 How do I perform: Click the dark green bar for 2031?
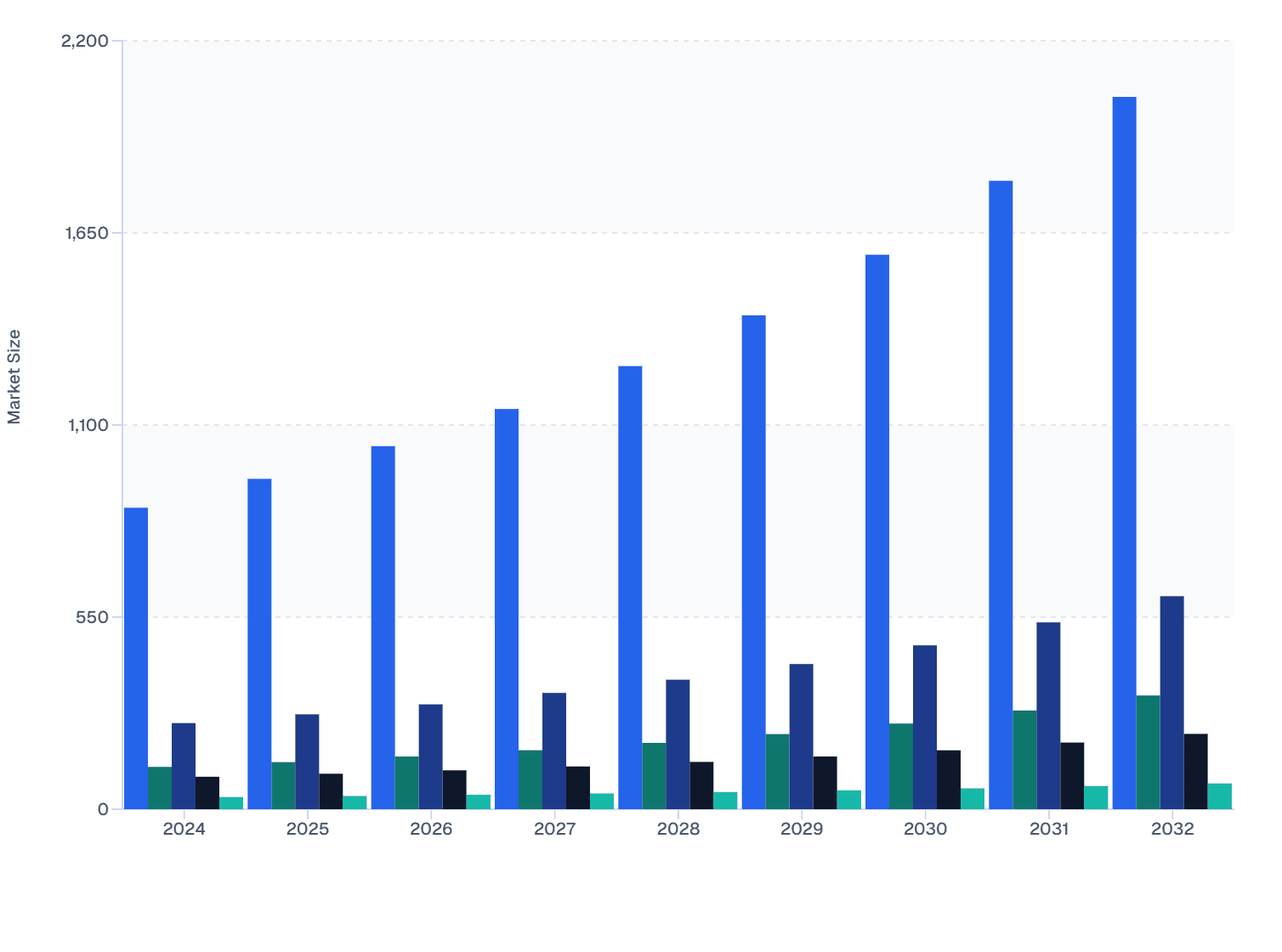(x=1024, y=759)
